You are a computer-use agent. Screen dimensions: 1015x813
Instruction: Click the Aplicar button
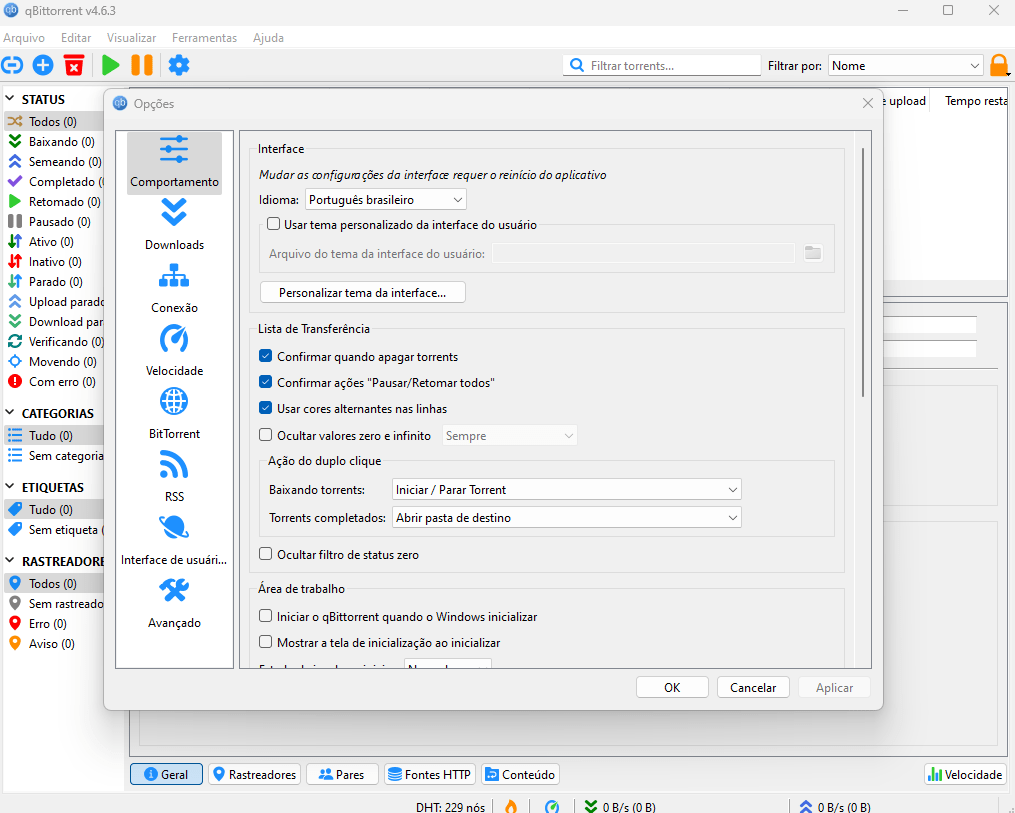point(834,687)
